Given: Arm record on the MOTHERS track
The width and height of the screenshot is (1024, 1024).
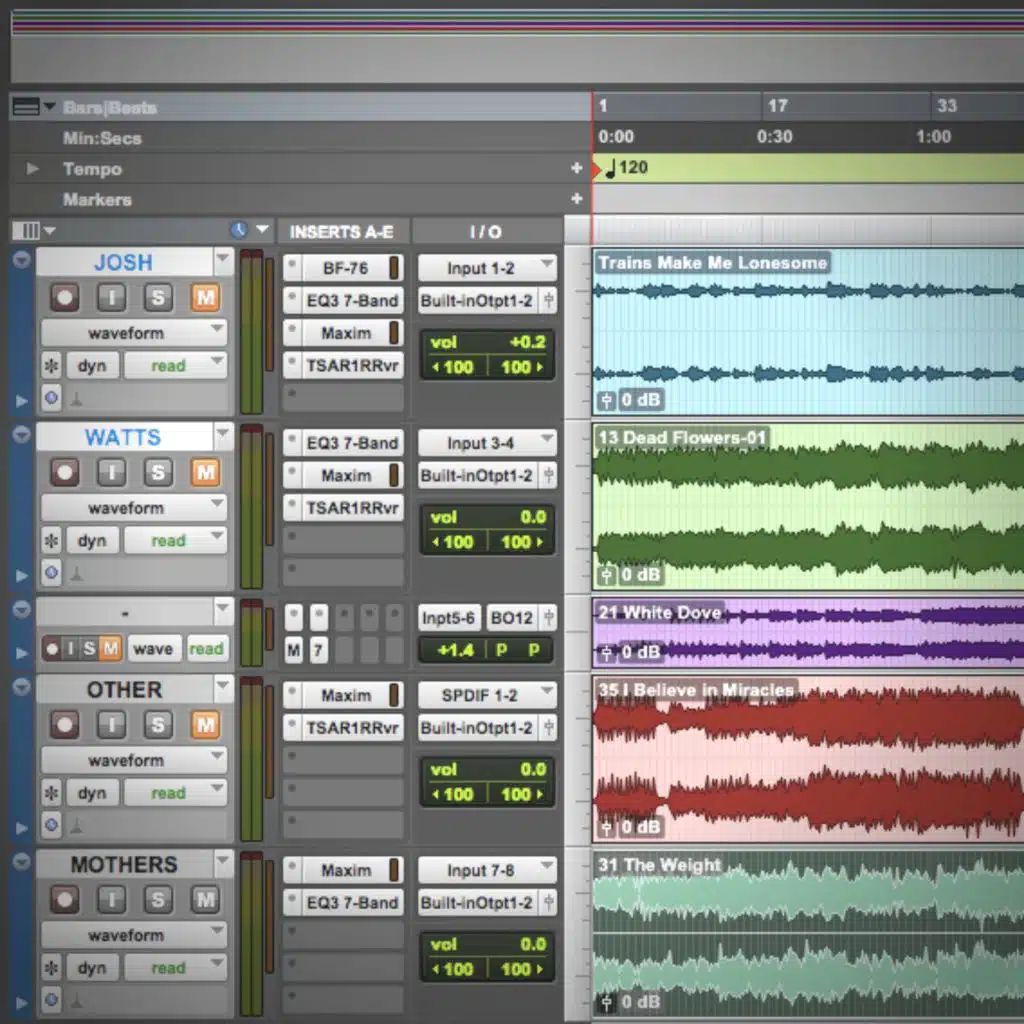Looking at the screenshot, I should tap(65, 899).
